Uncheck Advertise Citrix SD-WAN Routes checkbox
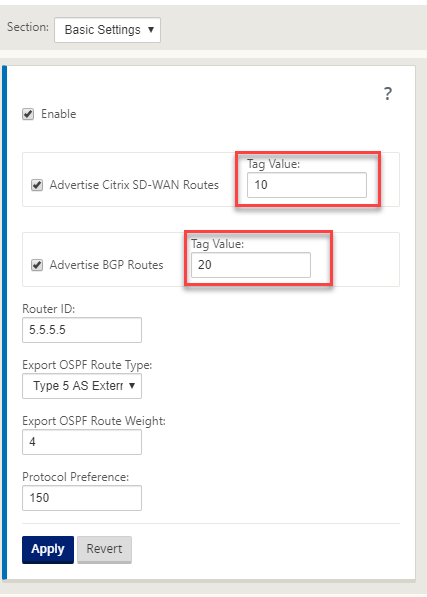This screenshot has height=597, width=427. [37, 185]
